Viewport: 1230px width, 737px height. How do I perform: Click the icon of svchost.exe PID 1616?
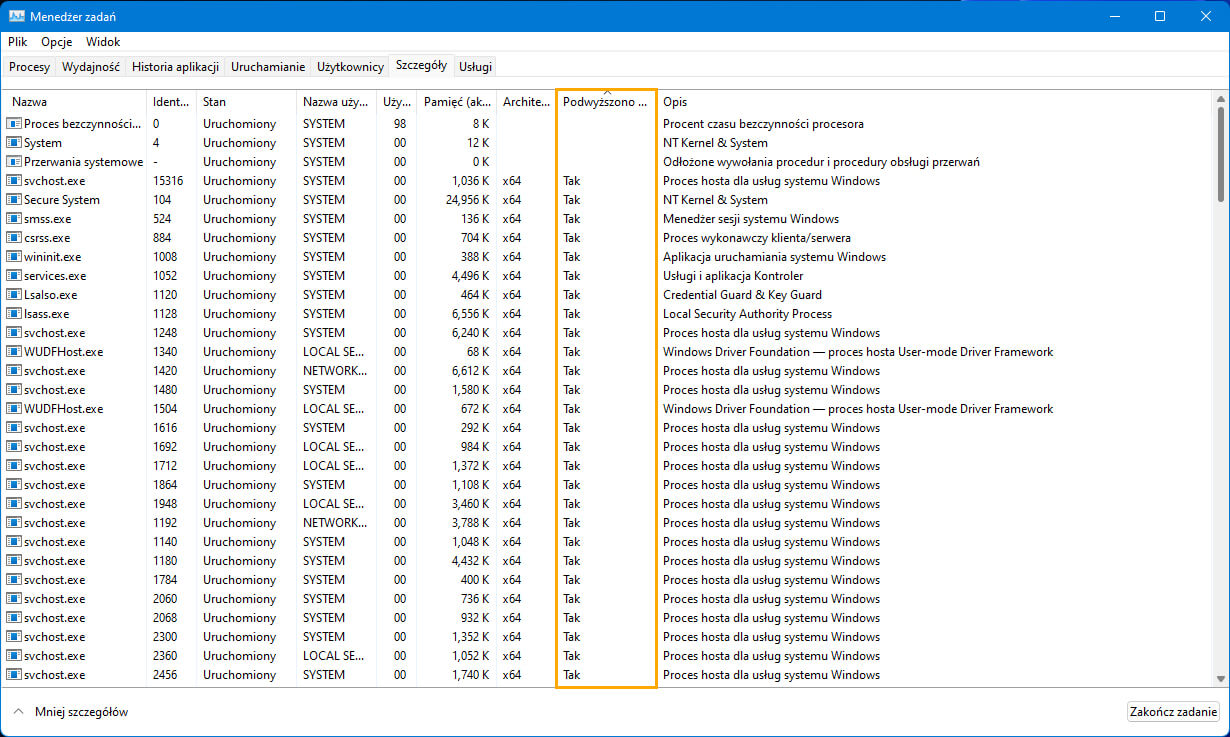tap(14, 428)
